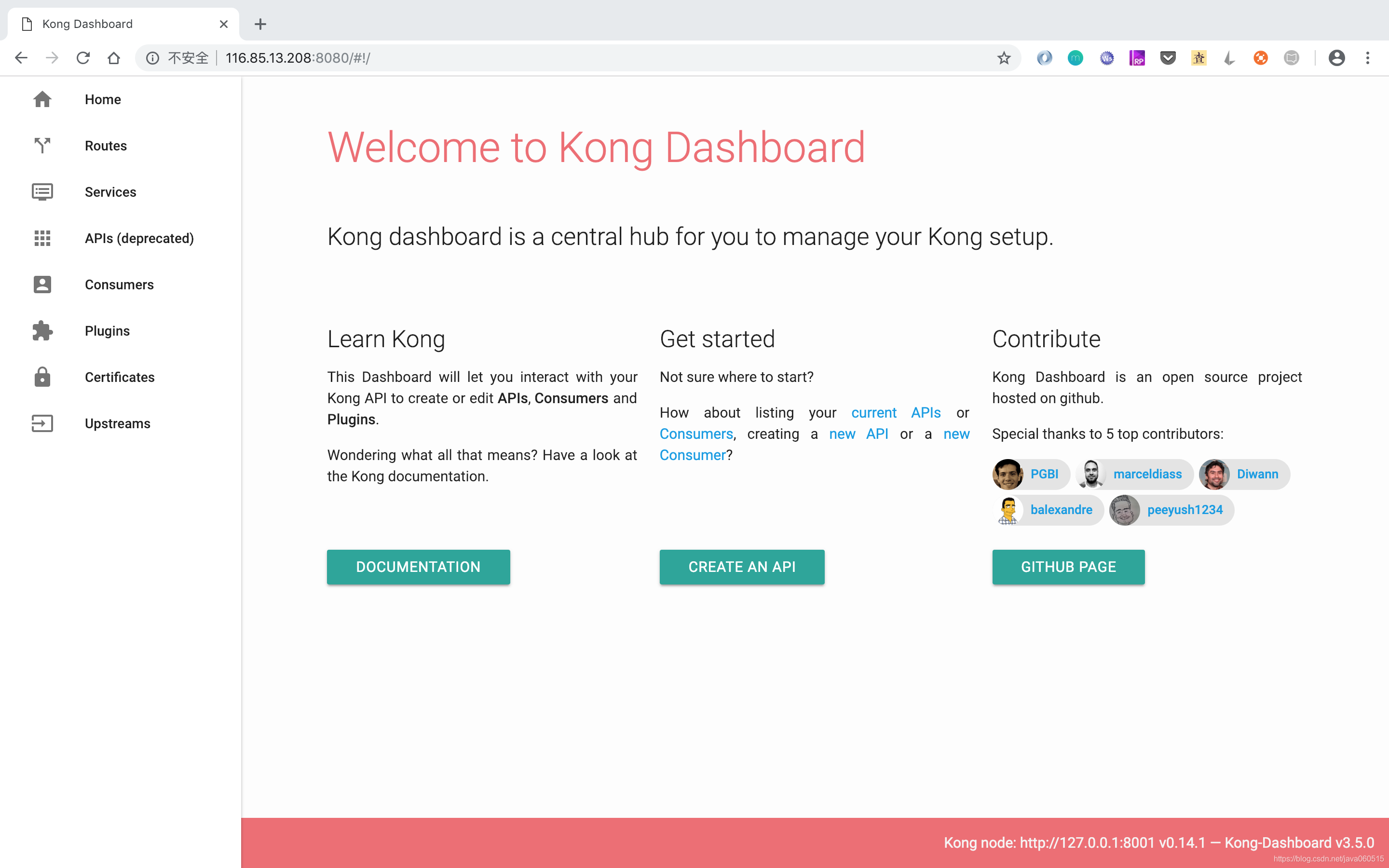This screenshot has width=1389, height=868.
Task: Click the grey sail-shaped extension icon
Action: point(1229,58)
